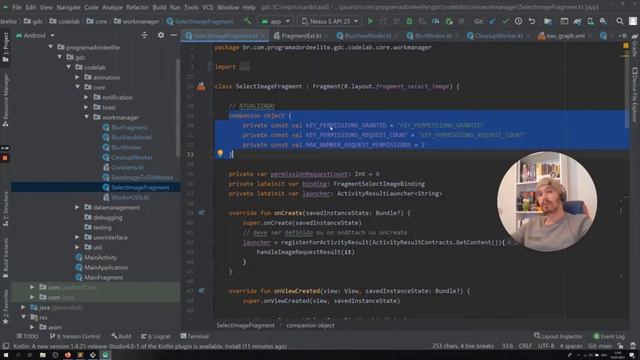The width and height of the screenshot is (640, 360).
Task: Expand the datamanagement folder
Action: coord(78,207)
